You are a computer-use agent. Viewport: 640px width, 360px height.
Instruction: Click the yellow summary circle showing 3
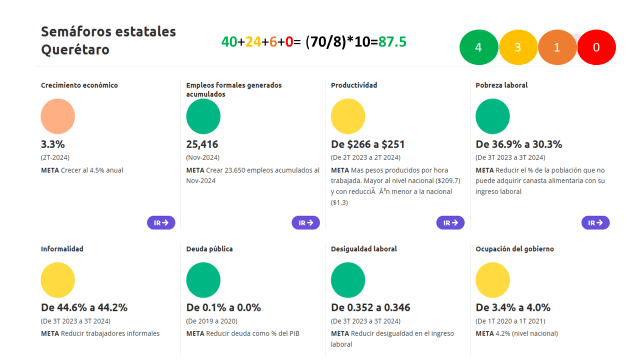518,47
